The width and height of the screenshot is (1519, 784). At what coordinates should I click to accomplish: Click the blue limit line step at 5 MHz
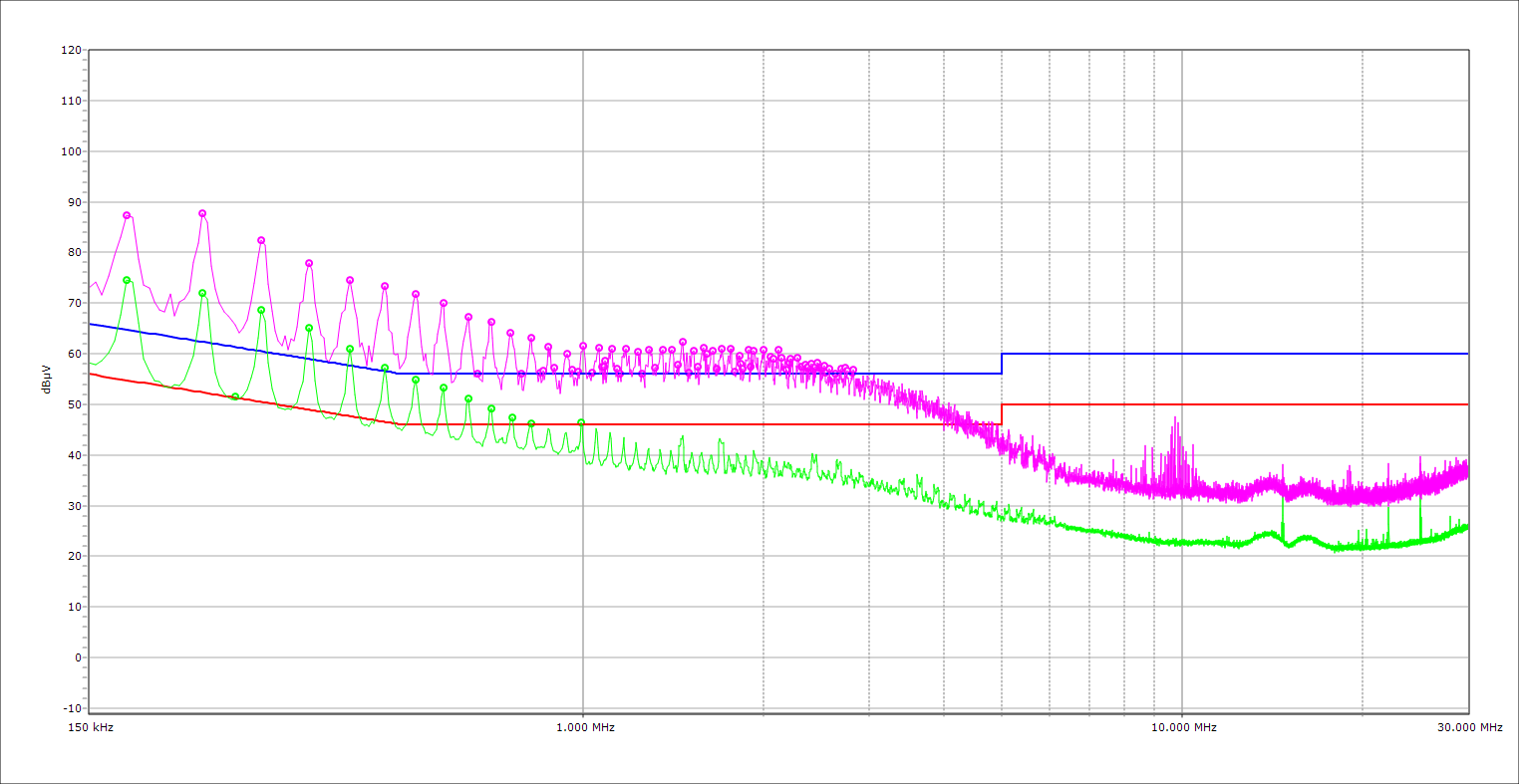point(1002,364)
